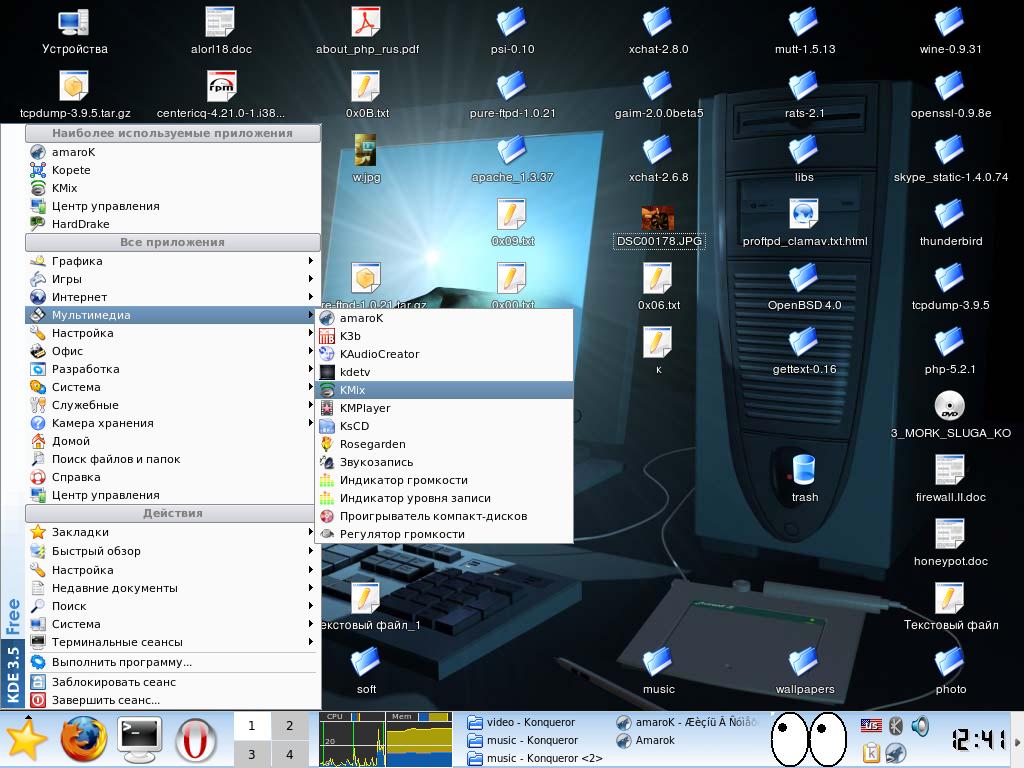The height and width of the screenshot is (768, 1024).
Task: Launch KMPlayer from the submenu
Action: coord(444,408)
